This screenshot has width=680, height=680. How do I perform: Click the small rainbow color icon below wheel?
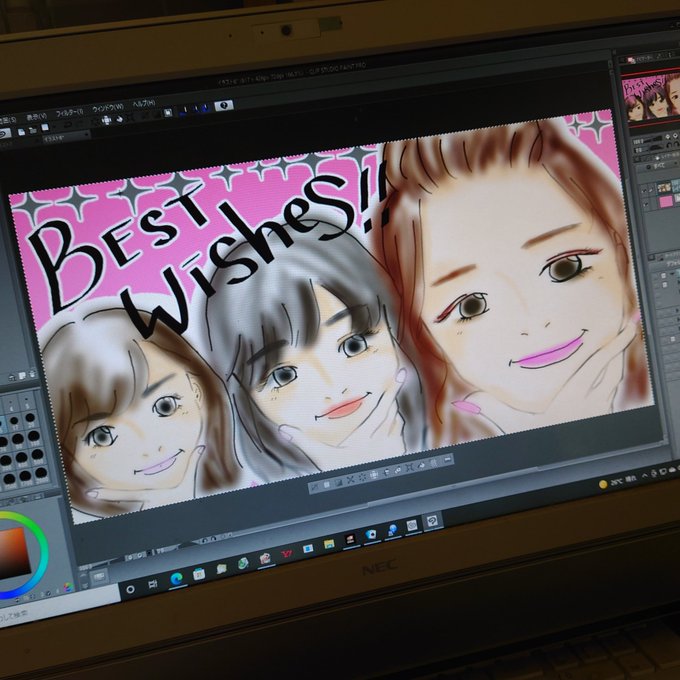pyautogui.click(x=68, y=587)
